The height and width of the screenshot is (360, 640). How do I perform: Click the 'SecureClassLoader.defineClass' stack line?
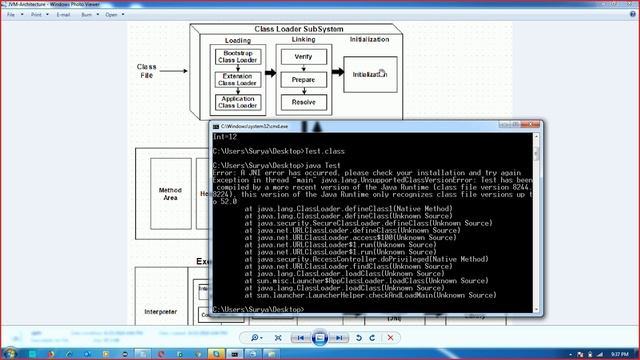click(x=369, y=223)
